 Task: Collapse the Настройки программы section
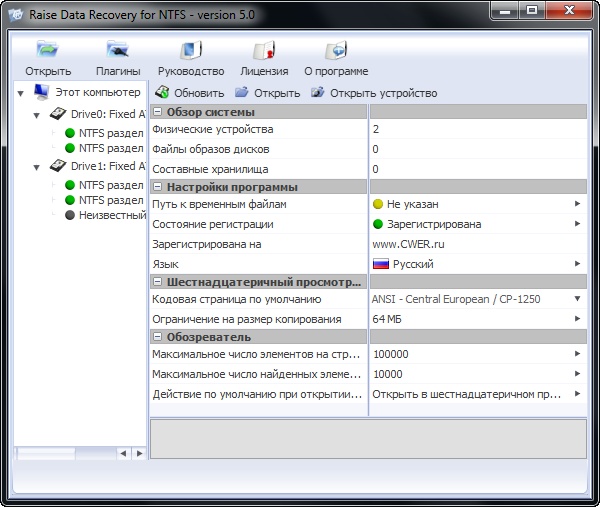[x=158, y=187]
